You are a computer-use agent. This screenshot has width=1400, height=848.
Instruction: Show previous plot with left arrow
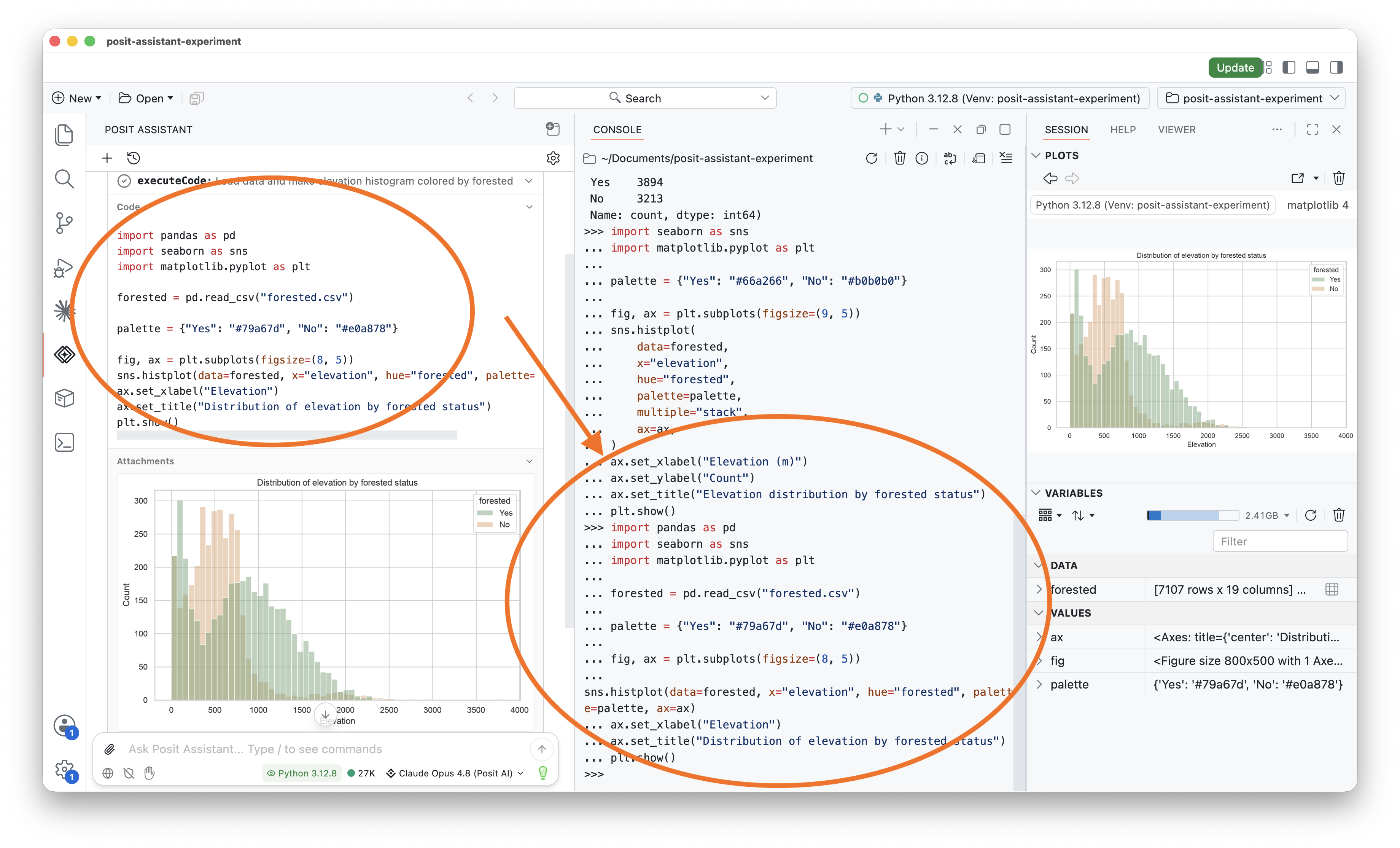pyautogui.click(x=1050, y=179)
